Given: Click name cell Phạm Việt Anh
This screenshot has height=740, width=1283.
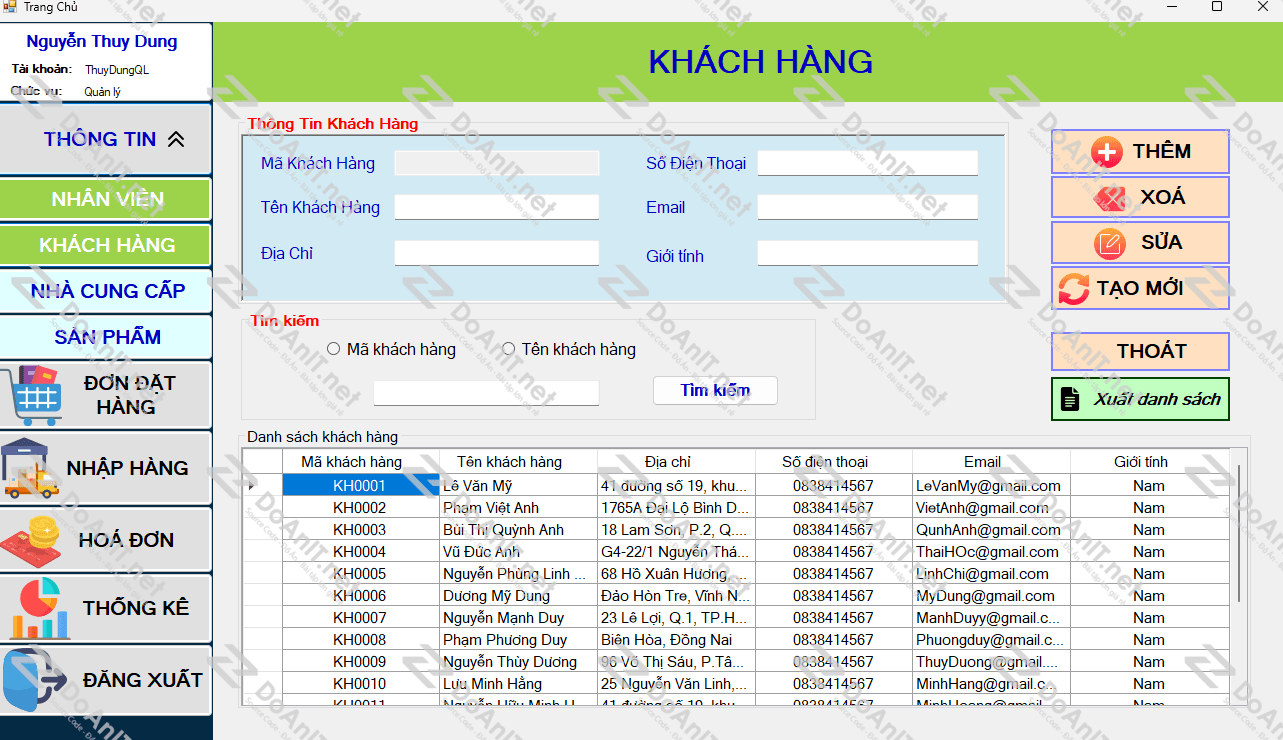Looking at the screenshot, I should pyautogui.click(x=519, y=508).
